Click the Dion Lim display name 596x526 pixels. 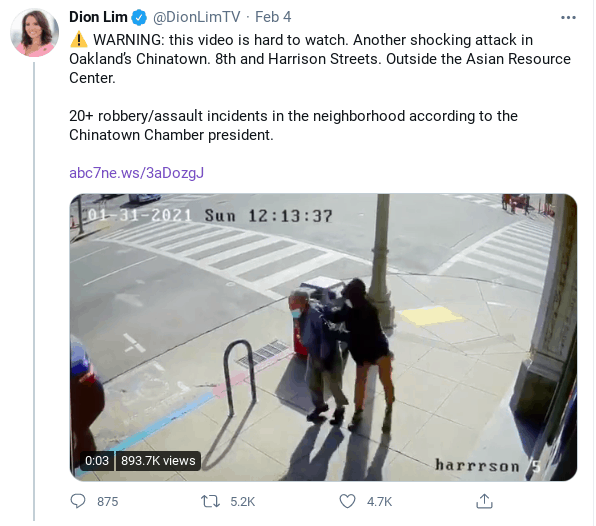point(98,17)
